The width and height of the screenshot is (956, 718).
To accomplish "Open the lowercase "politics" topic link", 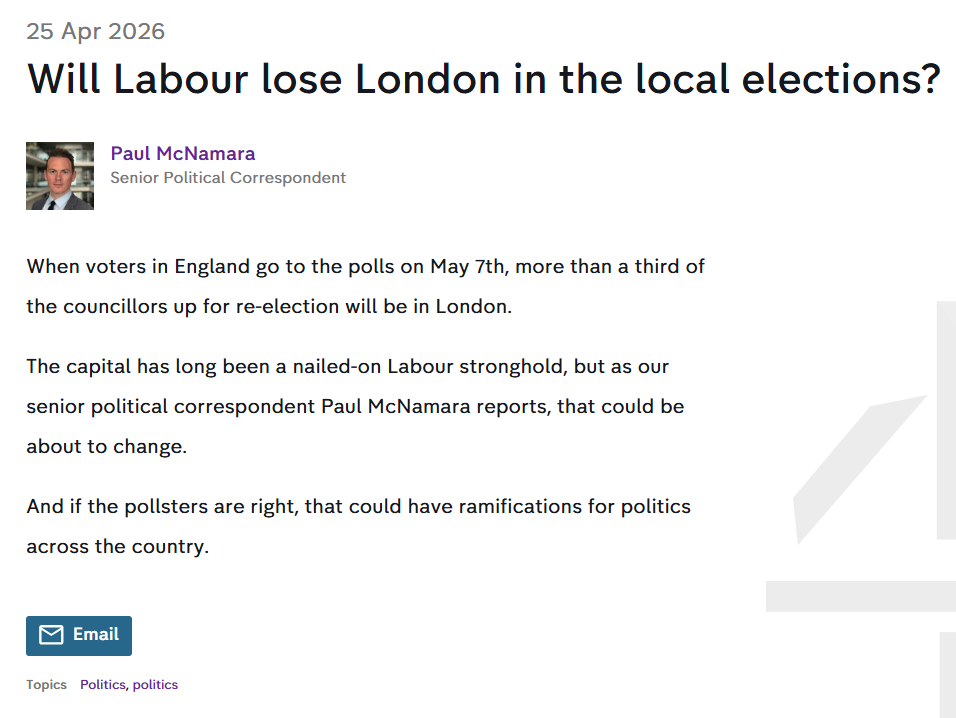I will (x=155, y=685).
